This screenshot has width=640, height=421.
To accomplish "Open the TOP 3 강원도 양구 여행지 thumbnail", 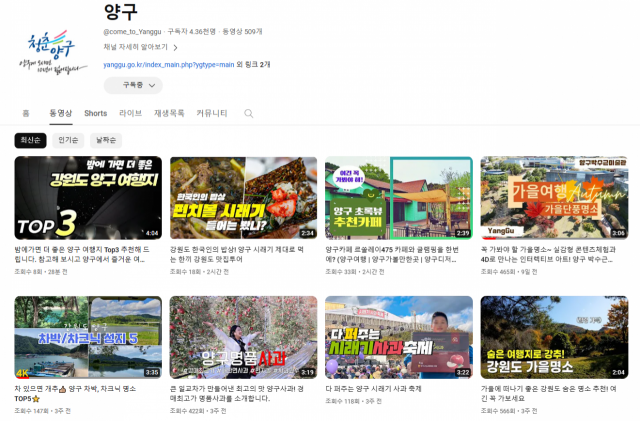I will point(88,197).
